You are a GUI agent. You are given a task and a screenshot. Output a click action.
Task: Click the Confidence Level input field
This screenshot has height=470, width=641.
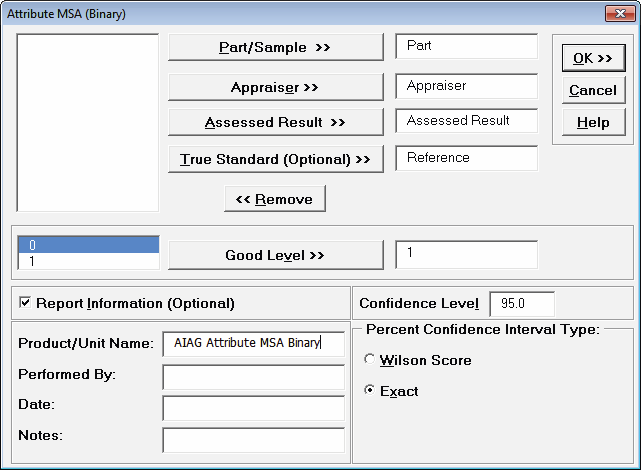pos(521,303)
